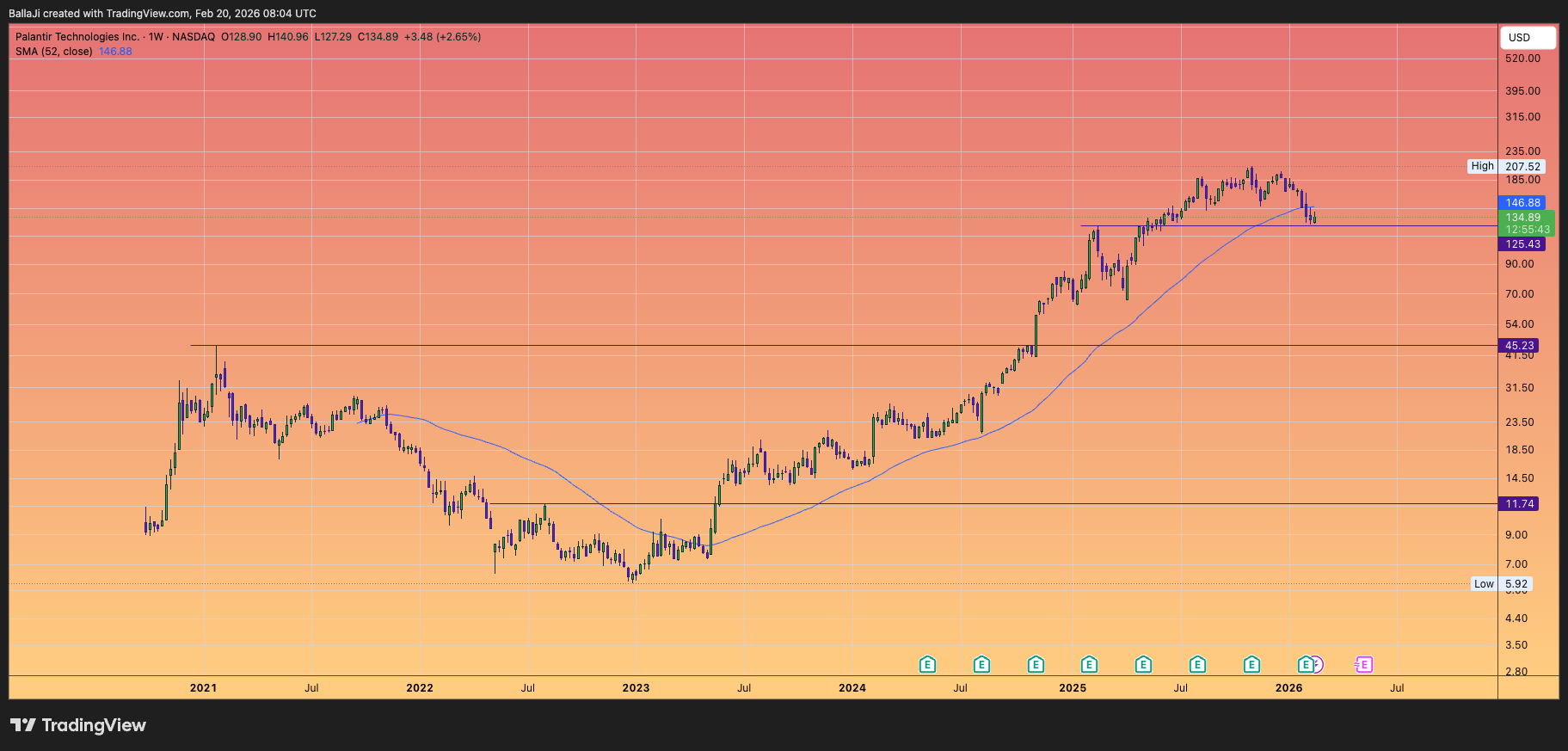The height and width of the screenshot is (751, 1568).
Task: Click the 45.23 horizontal line price label
Action: pos(1519,346)
